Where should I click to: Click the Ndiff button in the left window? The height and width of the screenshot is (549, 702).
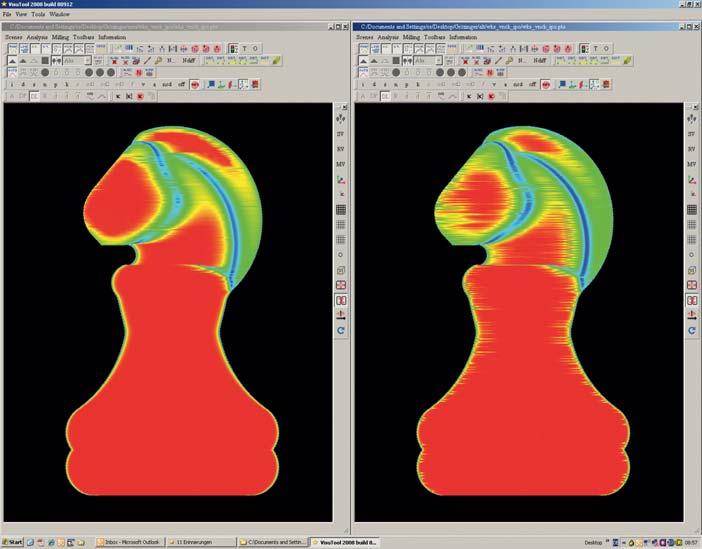[188, 60]
